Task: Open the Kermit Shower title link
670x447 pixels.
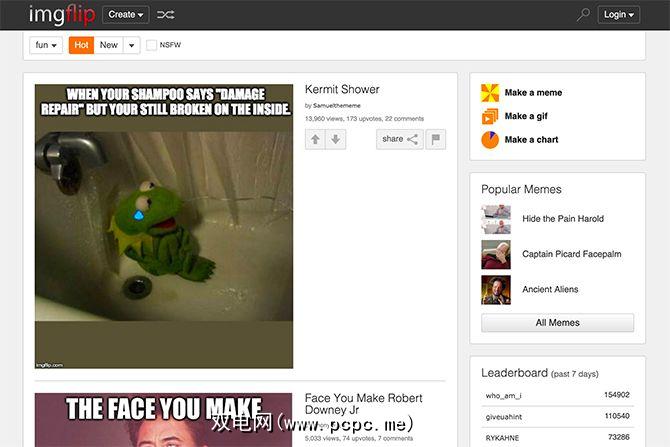Action: click(x=342, y=89)
